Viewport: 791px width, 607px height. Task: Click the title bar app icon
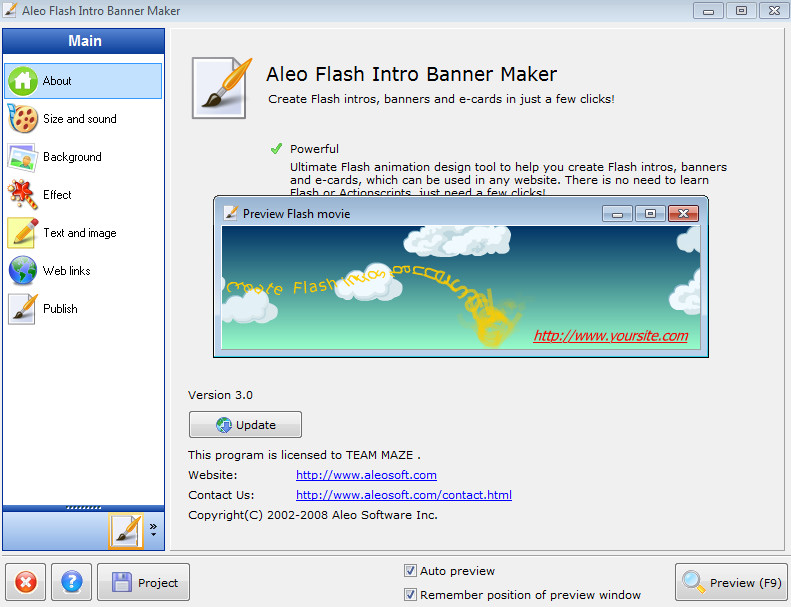(x=10, y=10)
